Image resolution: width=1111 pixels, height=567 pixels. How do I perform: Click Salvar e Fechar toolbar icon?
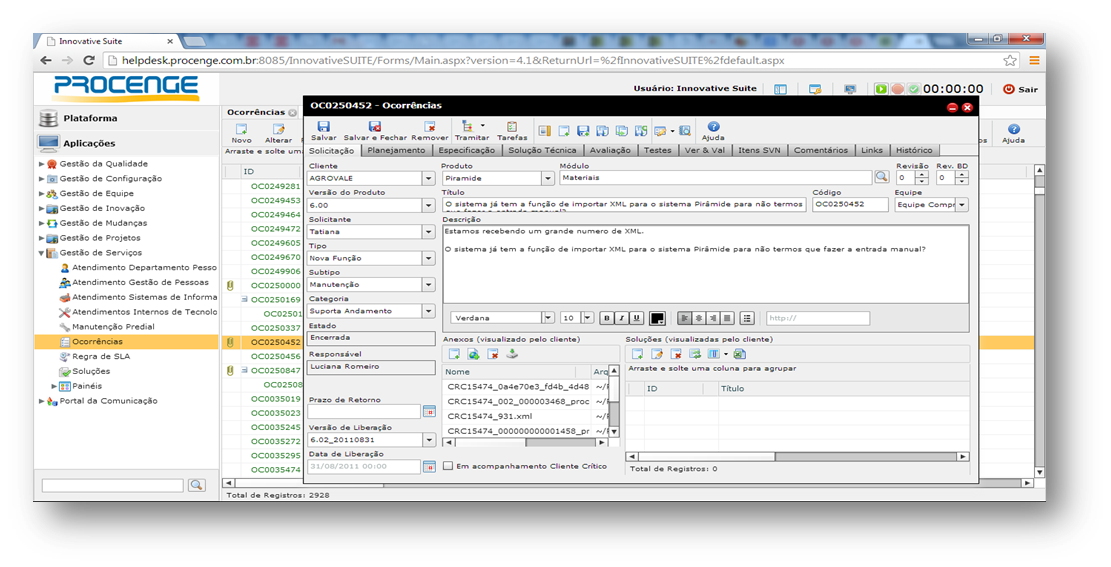(x=375, y=127)
